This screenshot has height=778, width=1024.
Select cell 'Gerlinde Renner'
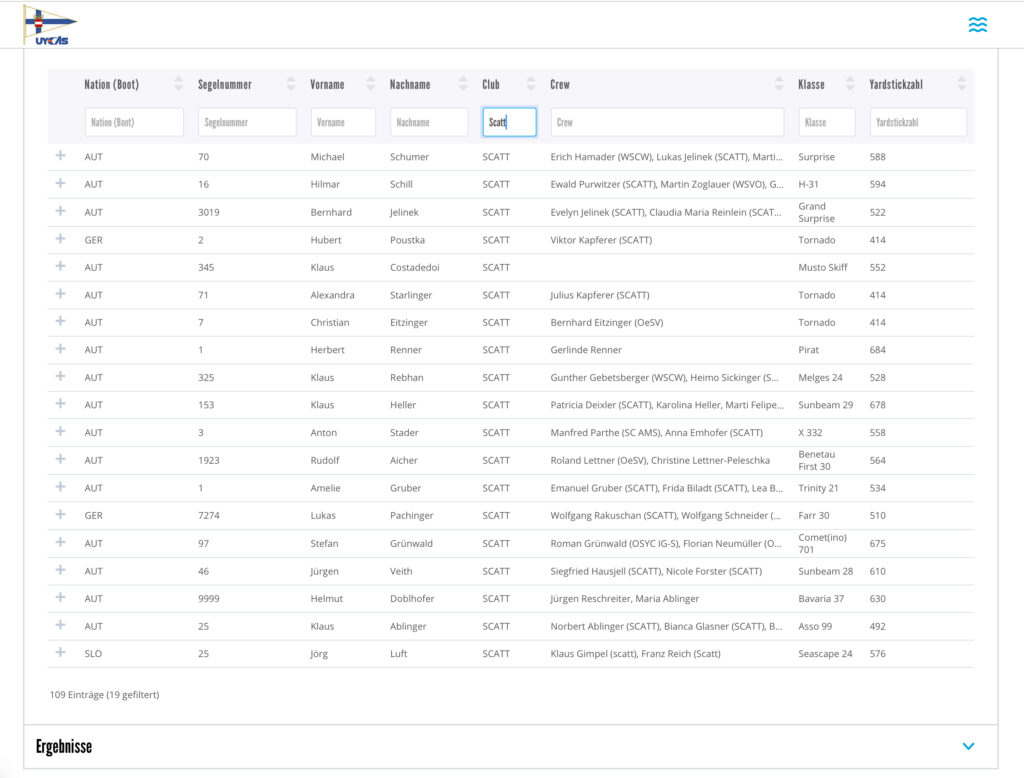pyautogui.click(x=586, y=350)
